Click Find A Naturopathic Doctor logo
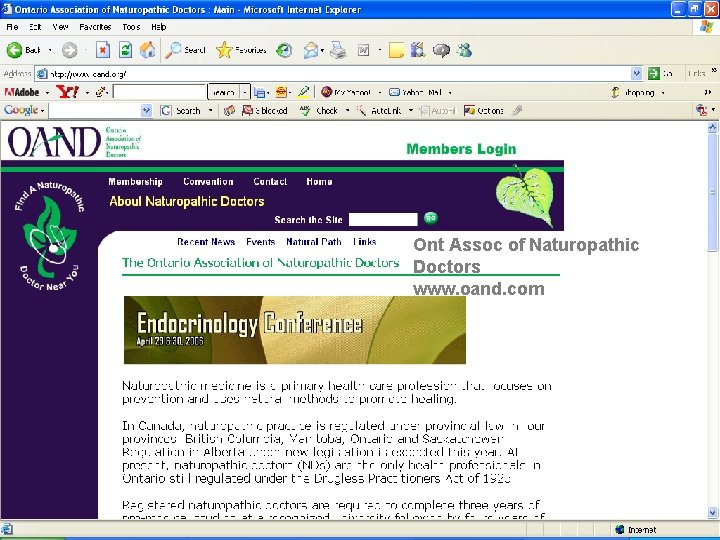The width and height of the screenshot is (720, 540). pyautogui.click(x=50, y=236)
